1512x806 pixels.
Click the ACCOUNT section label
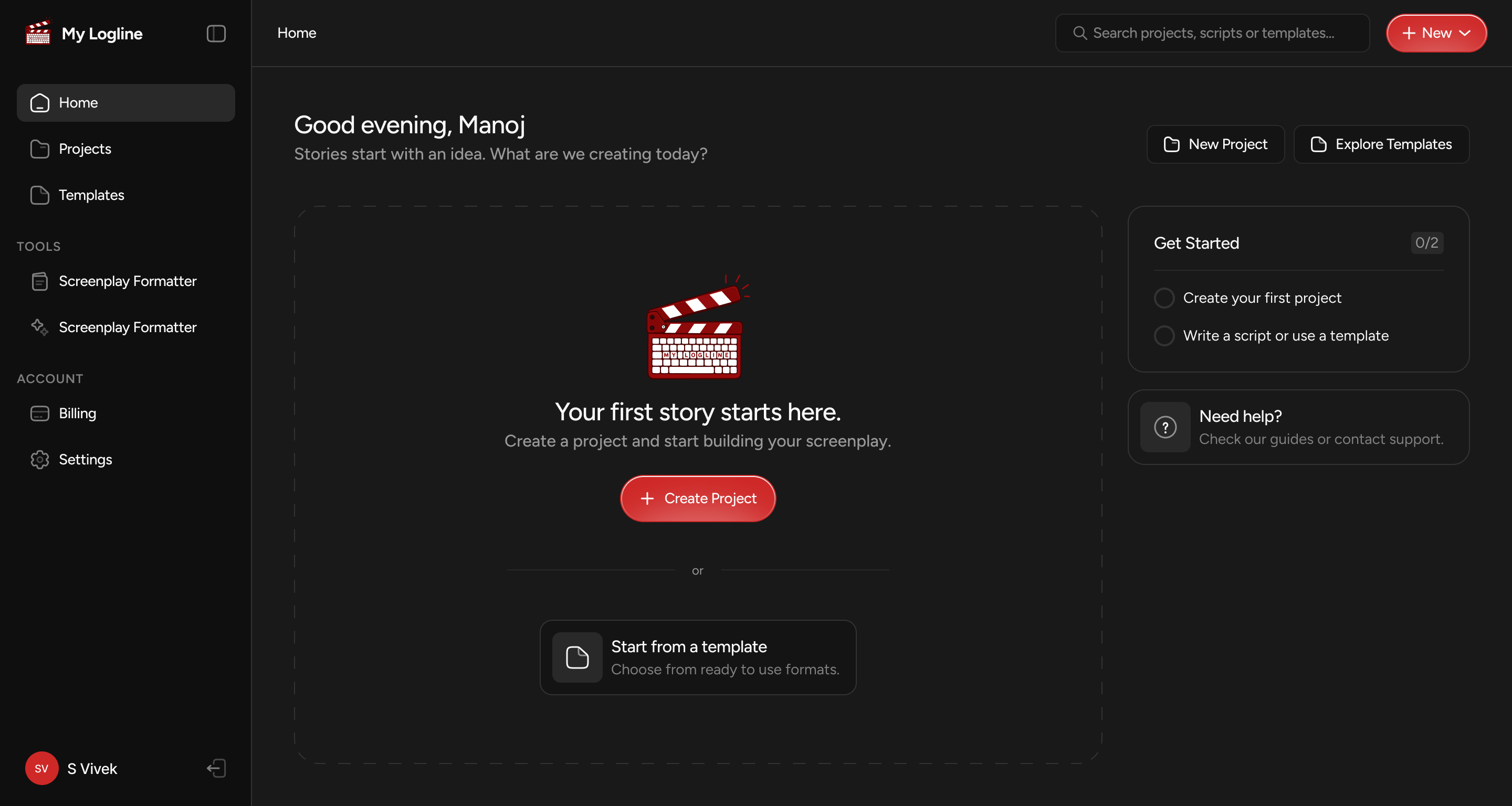(50, 379)
